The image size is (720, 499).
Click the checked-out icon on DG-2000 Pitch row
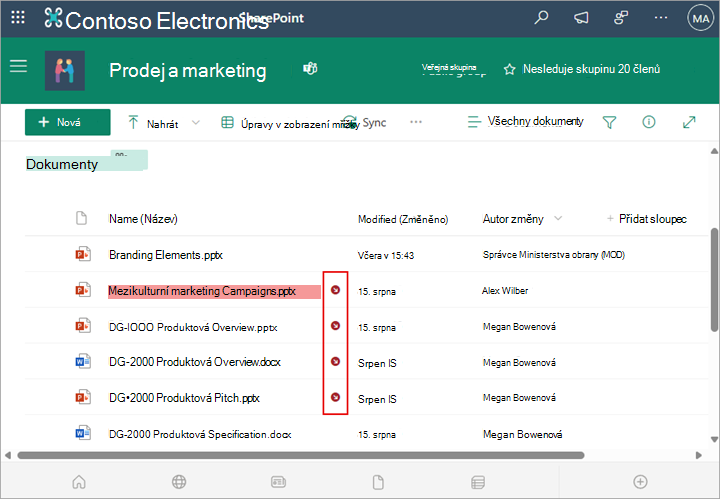click(336, 397)
